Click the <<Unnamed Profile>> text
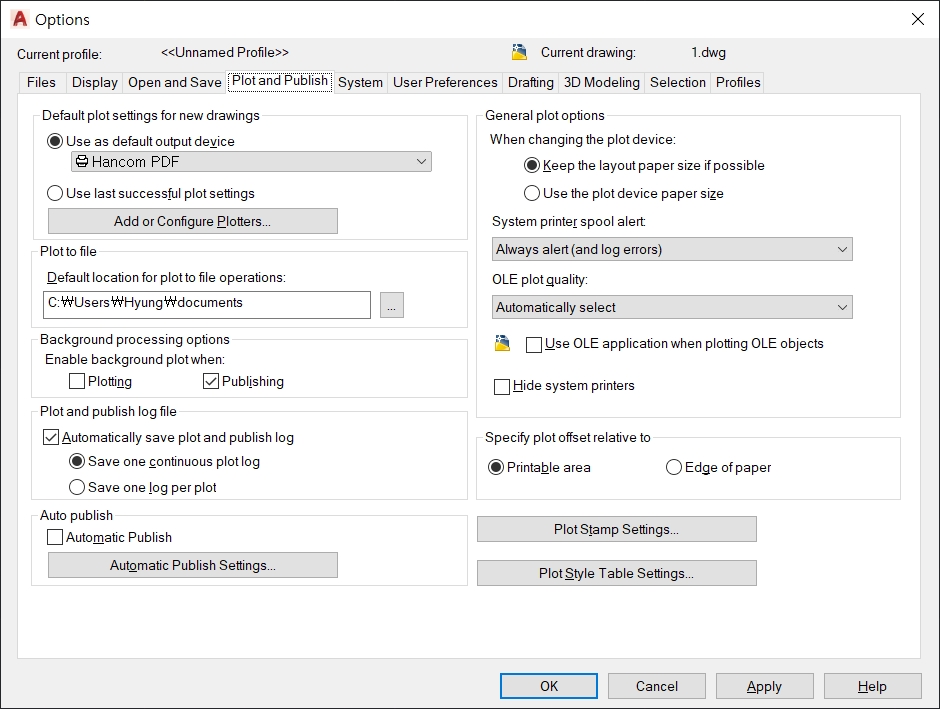Viewport: 940px width, 709px height. tap(225, 53)
